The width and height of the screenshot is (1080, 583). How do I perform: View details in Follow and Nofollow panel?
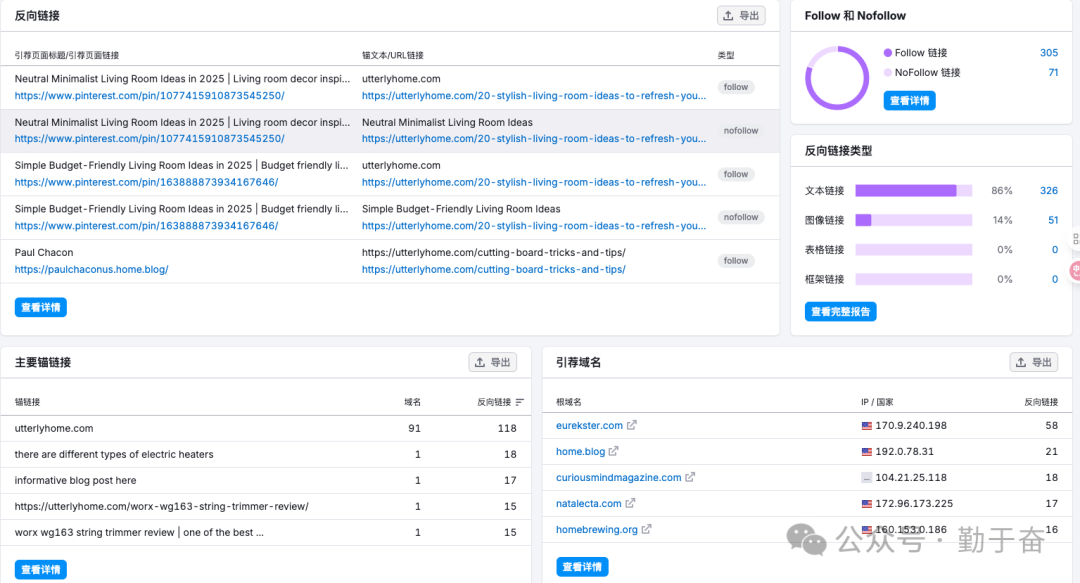(909, 101)
